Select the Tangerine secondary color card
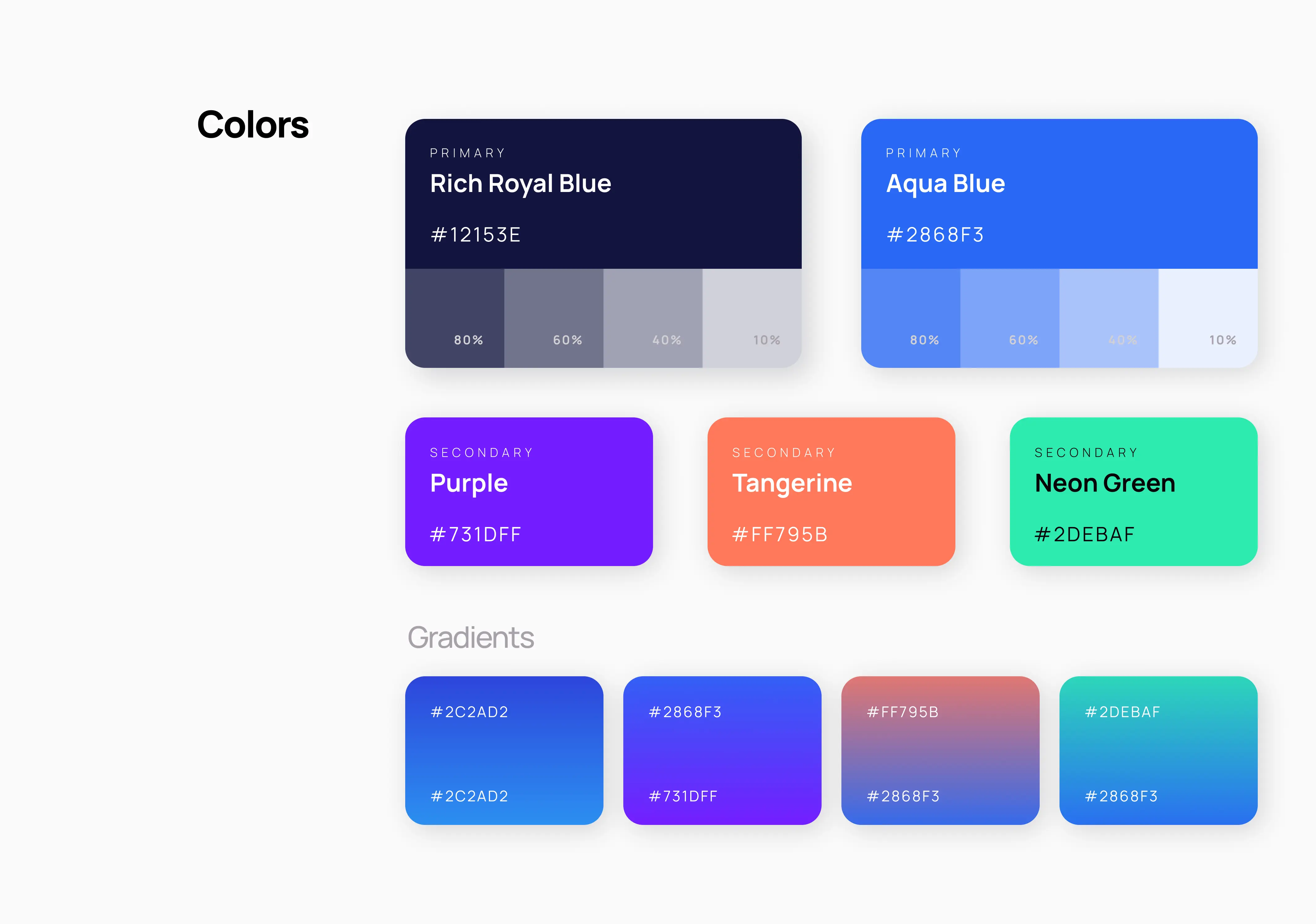 click(x=831, y=491)
